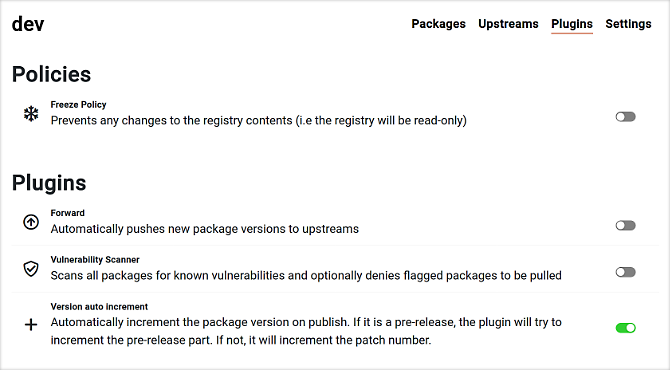
Task: Open the Packages tab
Action: click(x=438, y=24)
